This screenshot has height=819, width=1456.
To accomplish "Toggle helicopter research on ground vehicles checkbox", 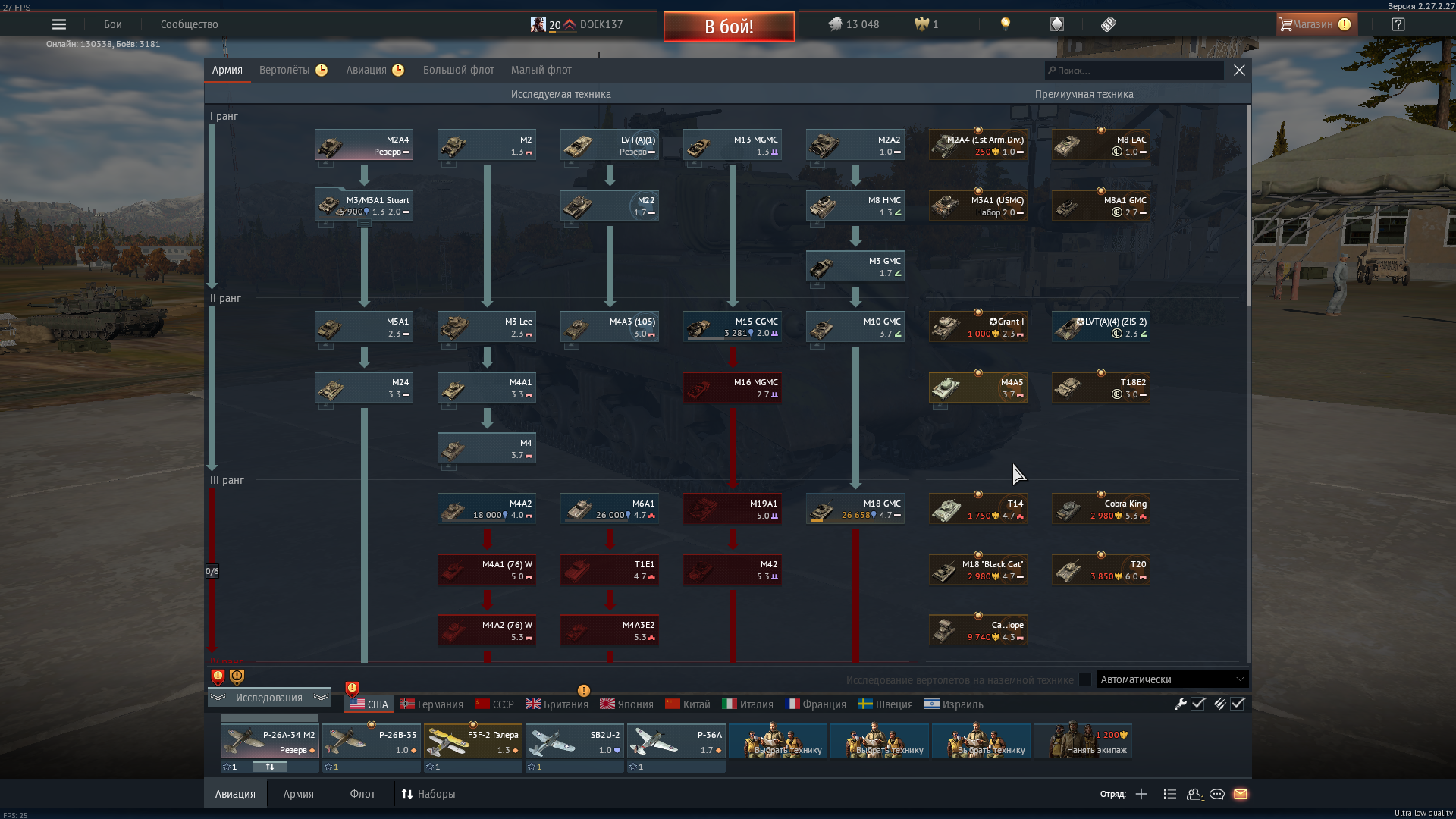I will pos(1085,679).
